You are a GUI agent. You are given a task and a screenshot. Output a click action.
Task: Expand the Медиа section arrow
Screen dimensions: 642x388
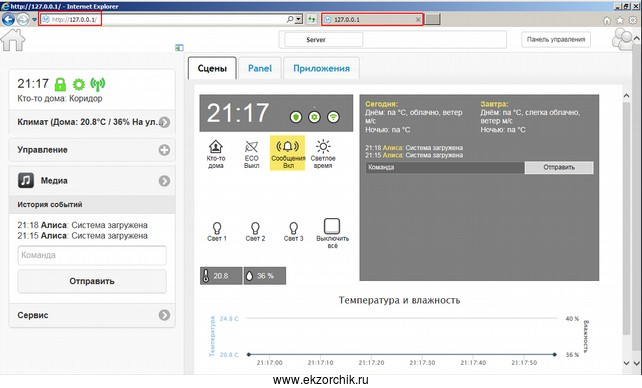[x=165, y=180]
